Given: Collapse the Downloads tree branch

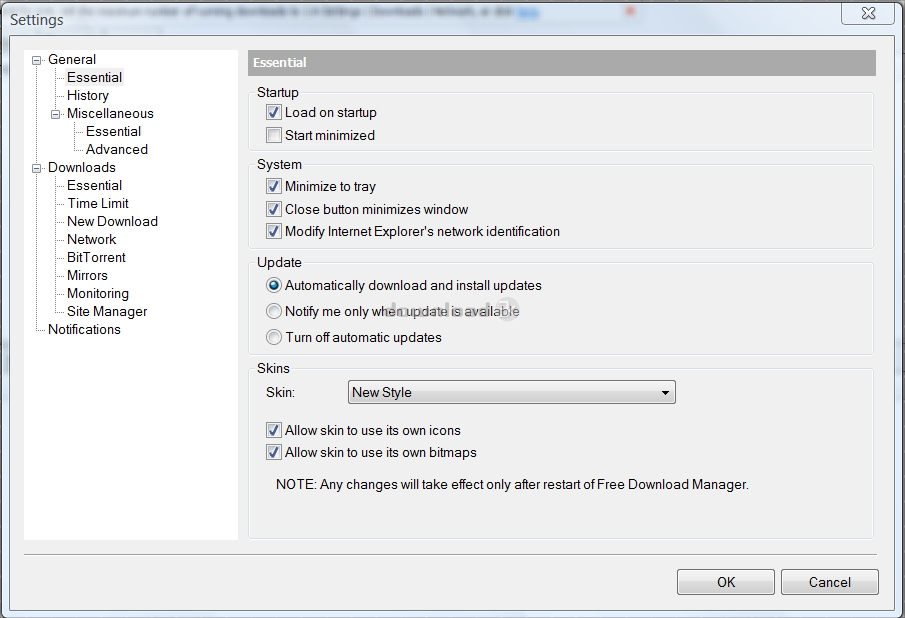Looking at the screenshot, I should point(35,167).
